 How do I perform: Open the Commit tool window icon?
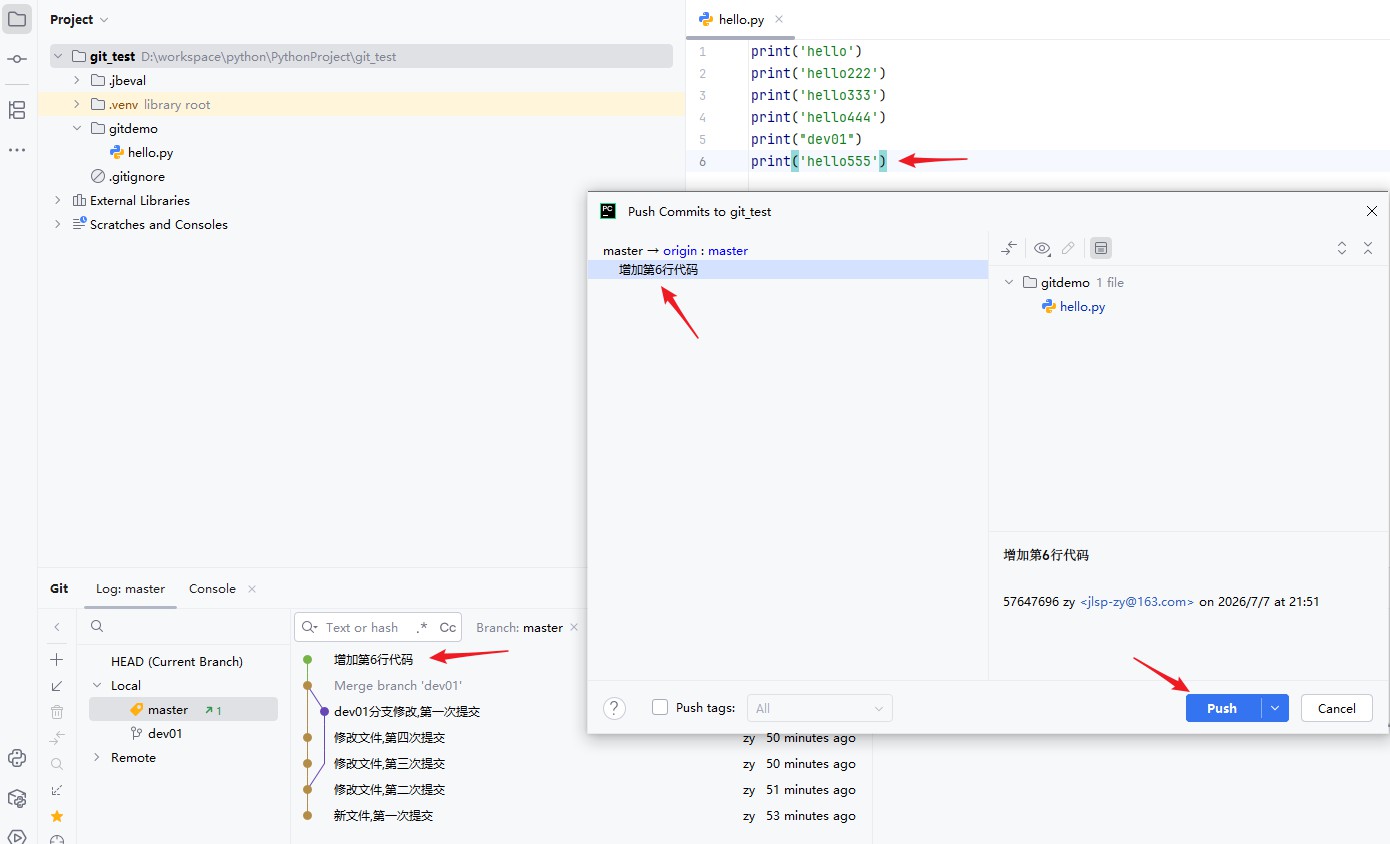tap(17, 60)
